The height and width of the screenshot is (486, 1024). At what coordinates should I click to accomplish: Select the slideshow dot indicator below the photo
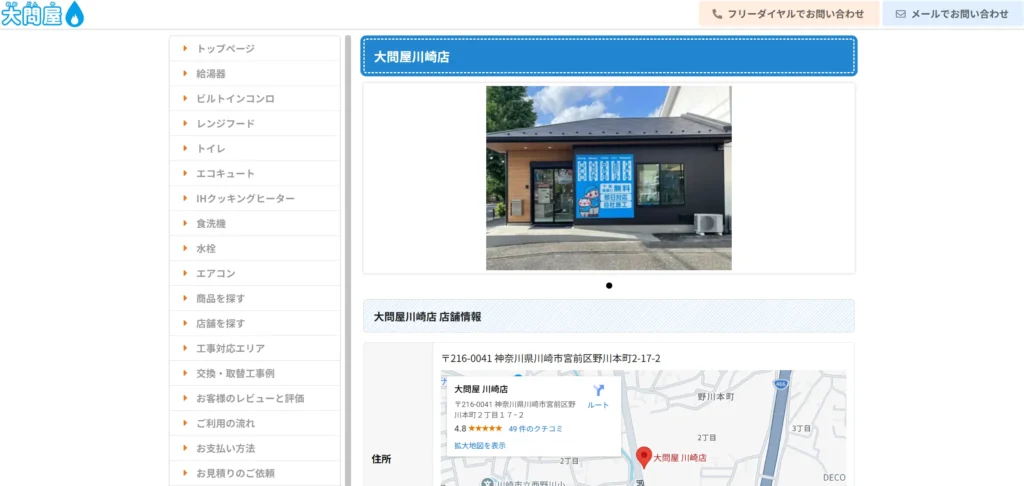coord(609,286)
